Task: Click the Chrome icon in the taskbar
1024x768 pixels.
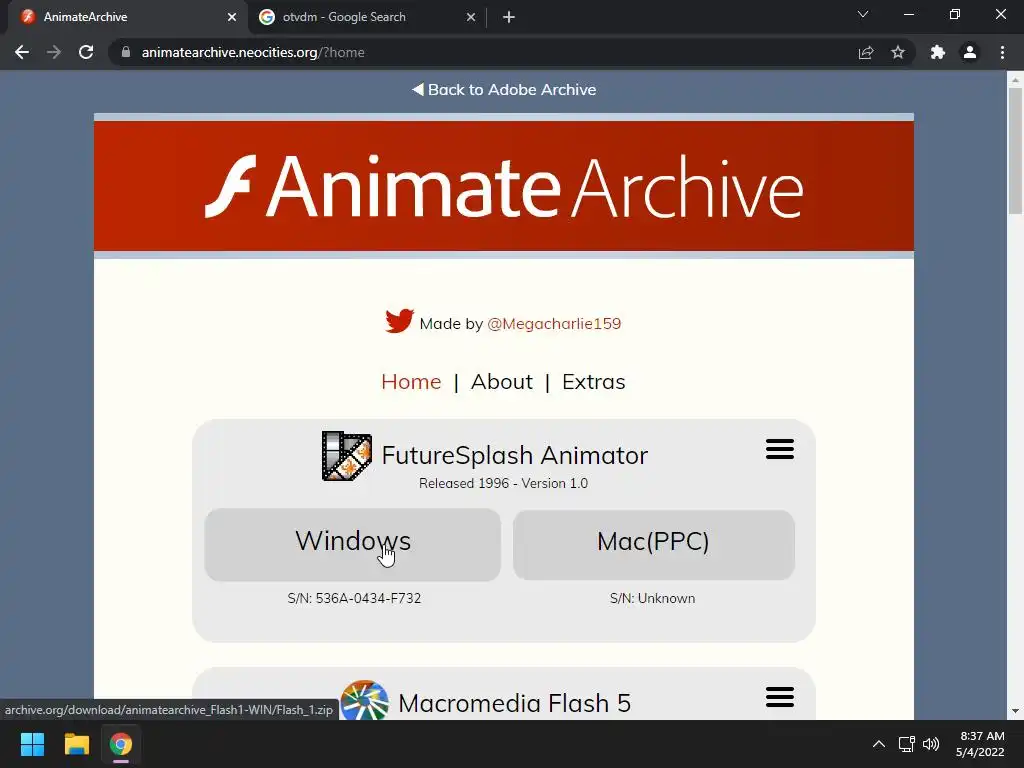Action: click(121, 744)
